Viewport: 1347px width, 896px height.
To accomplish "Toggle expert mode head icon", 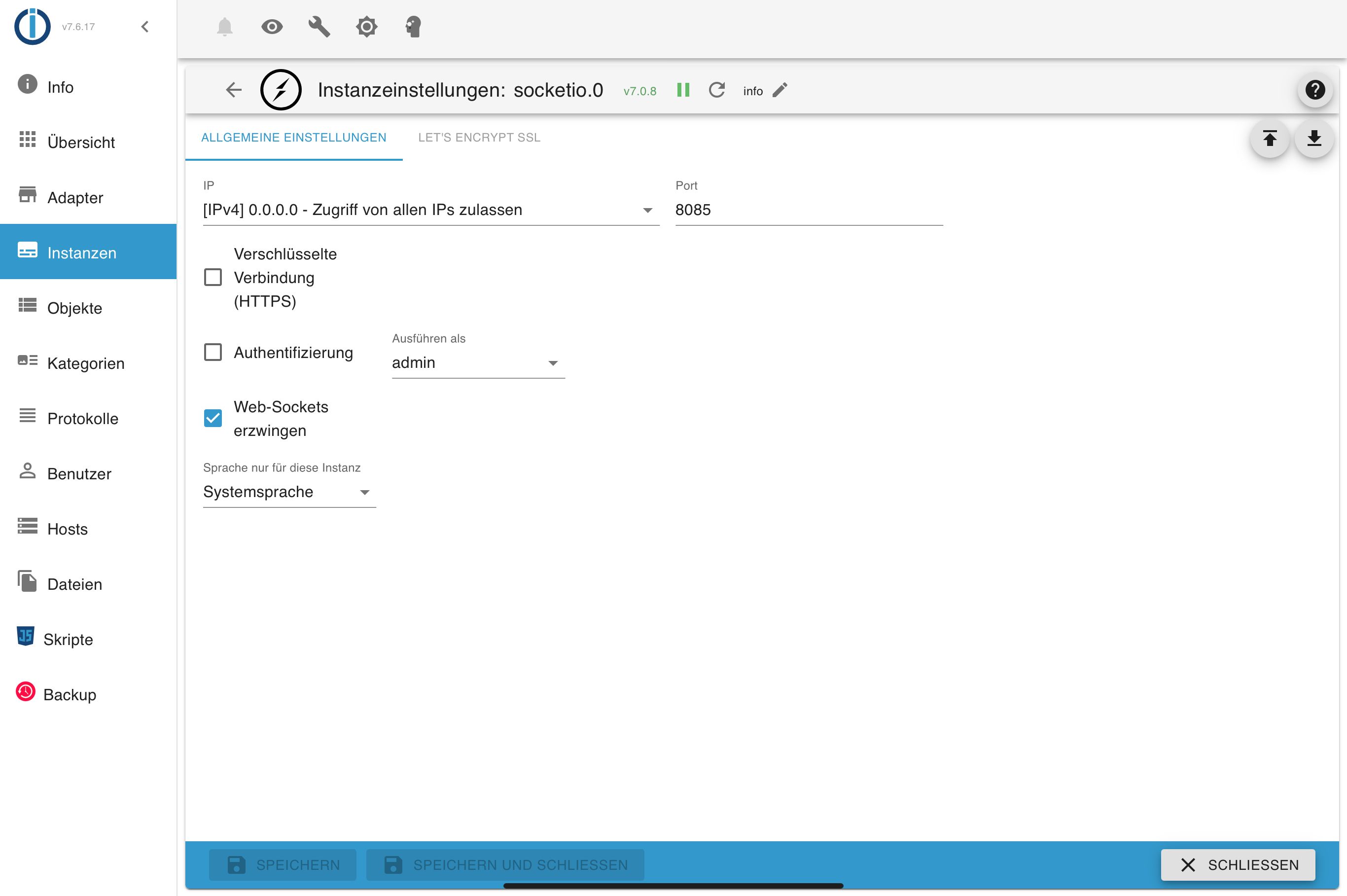I will [413, 27].
